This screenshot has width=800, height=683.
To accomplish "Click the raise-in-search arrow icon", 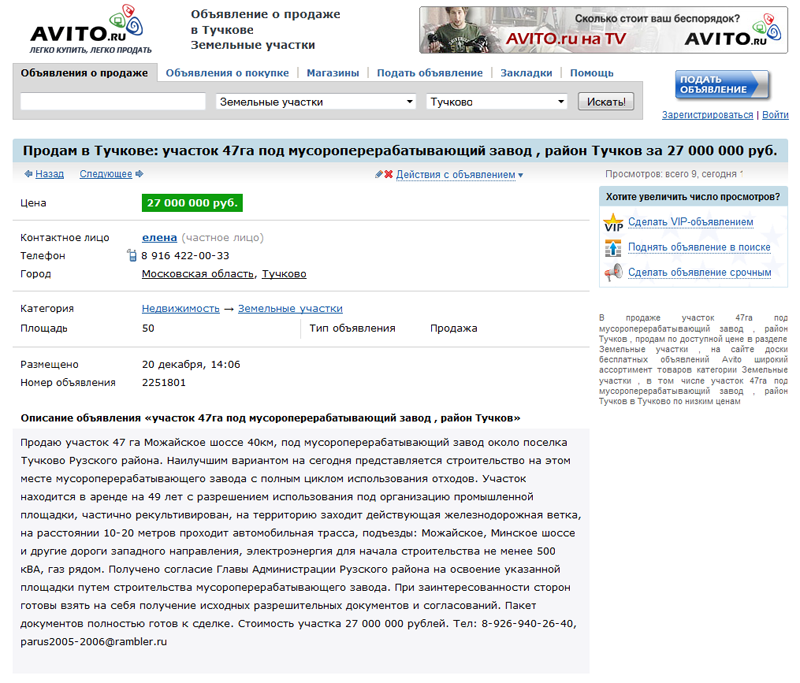I will 613,248.
